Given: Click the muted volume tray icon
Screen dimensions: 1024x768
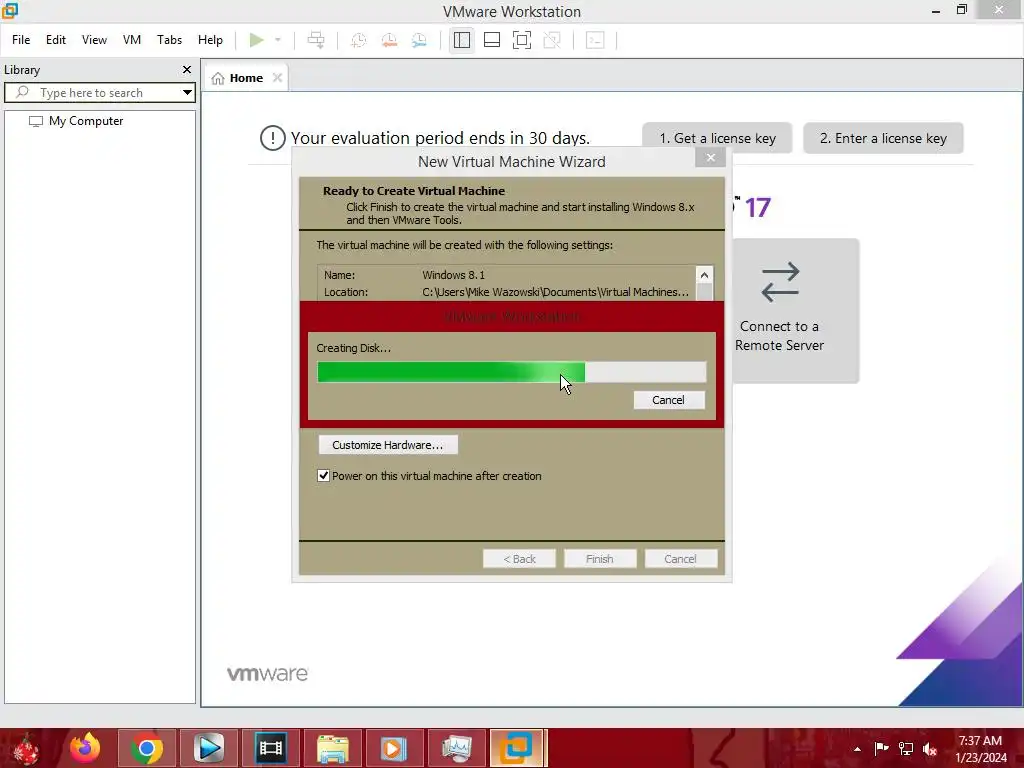Looking at the screenshot, I should coord(930,748).
